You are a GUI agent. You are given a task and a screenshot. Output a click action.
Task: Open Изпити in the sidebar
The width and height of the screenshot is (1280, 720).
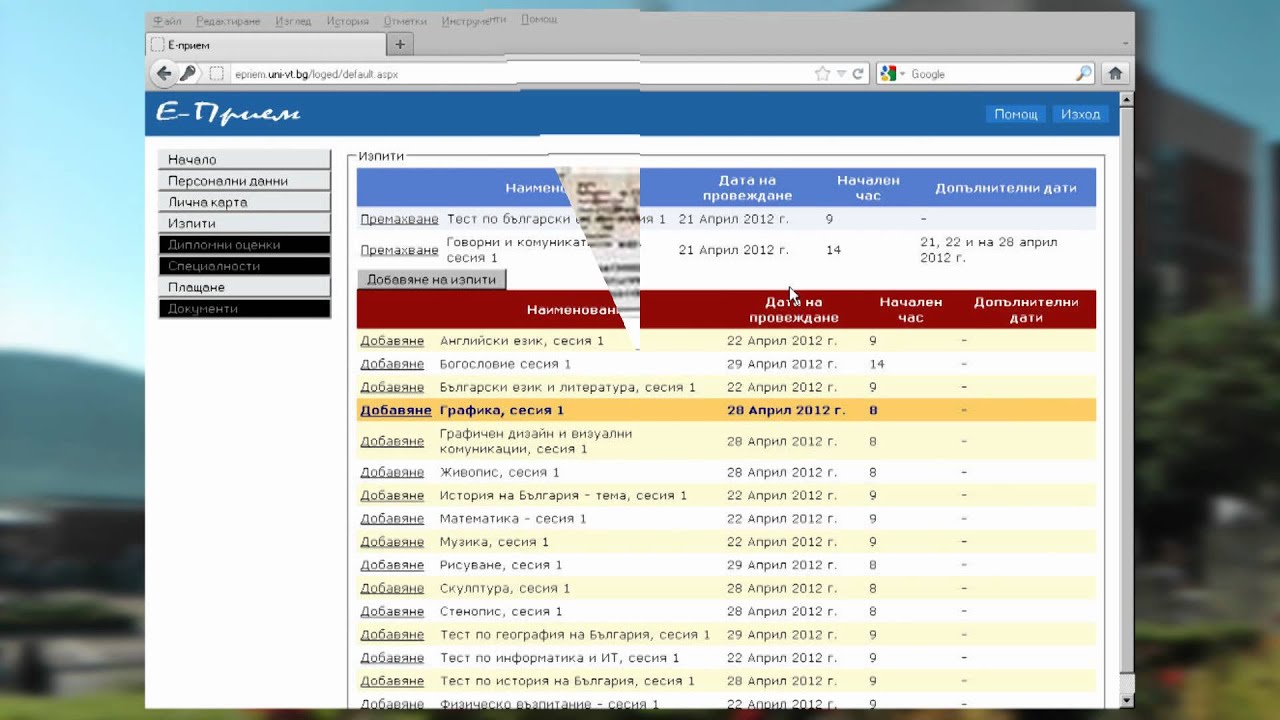point(244,223)
